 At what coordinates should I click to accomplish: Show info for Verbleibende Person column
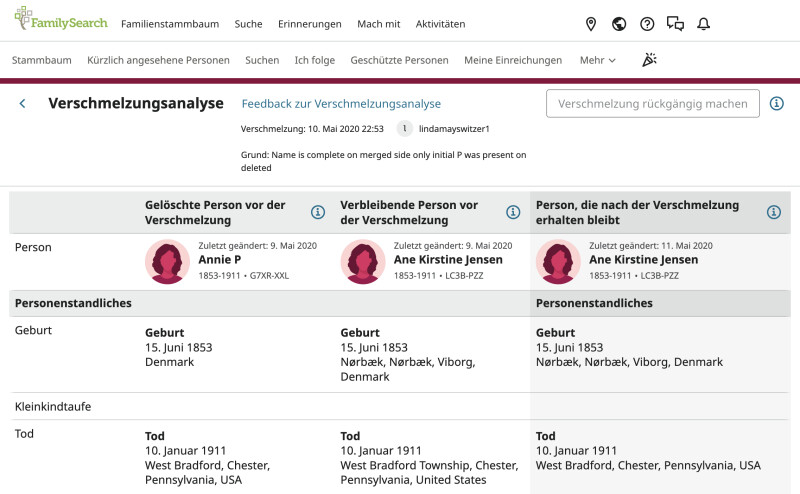tap(513, 212)
